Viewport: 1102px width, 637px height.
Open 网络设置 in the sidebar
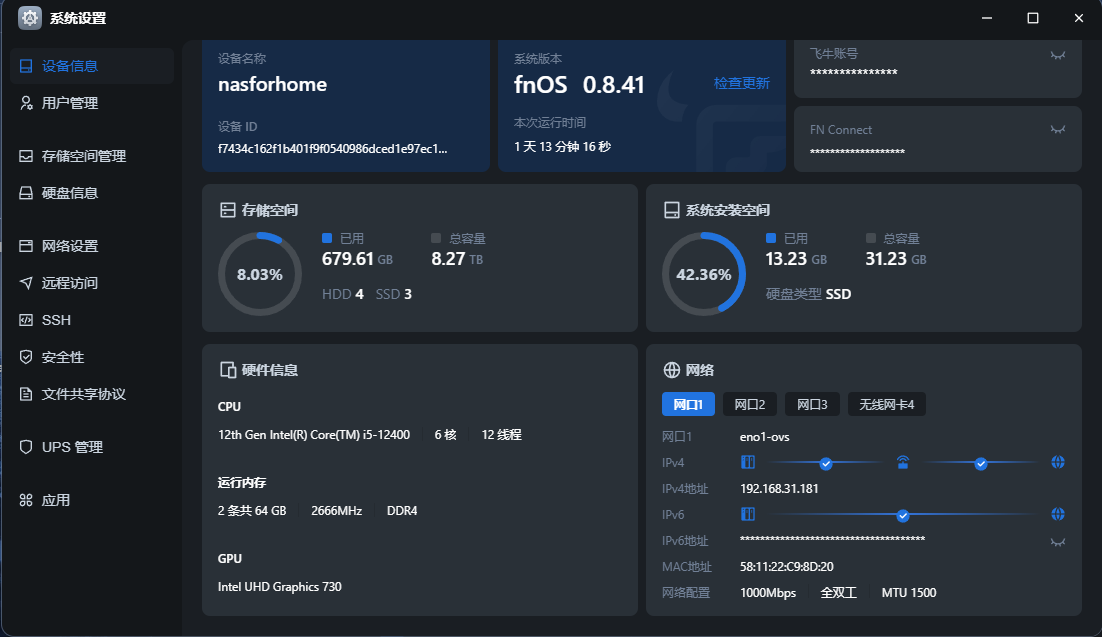coord(69,246)
